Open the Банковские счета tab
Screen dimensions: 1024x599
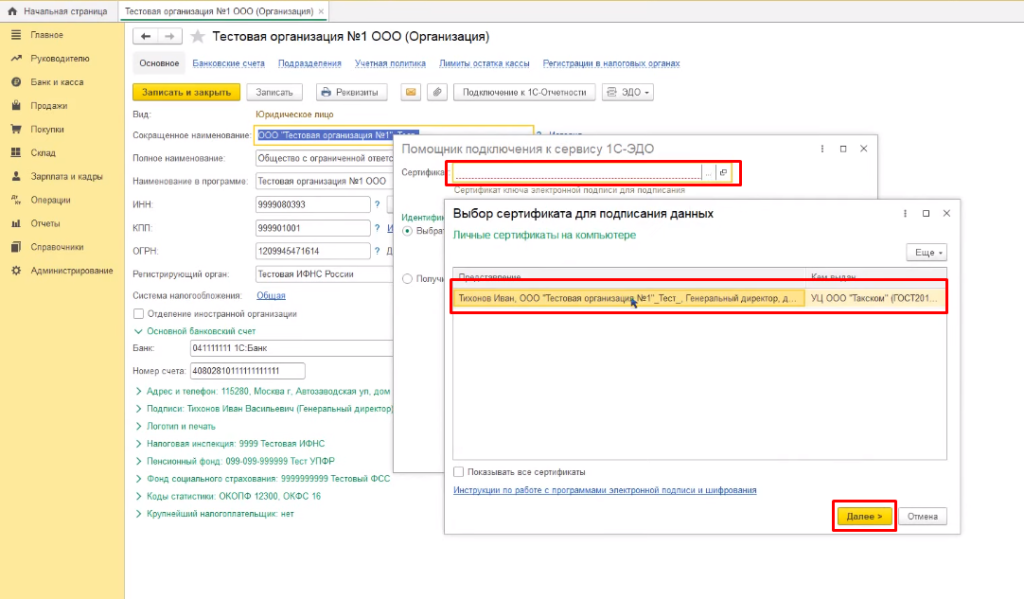[229, 63]
